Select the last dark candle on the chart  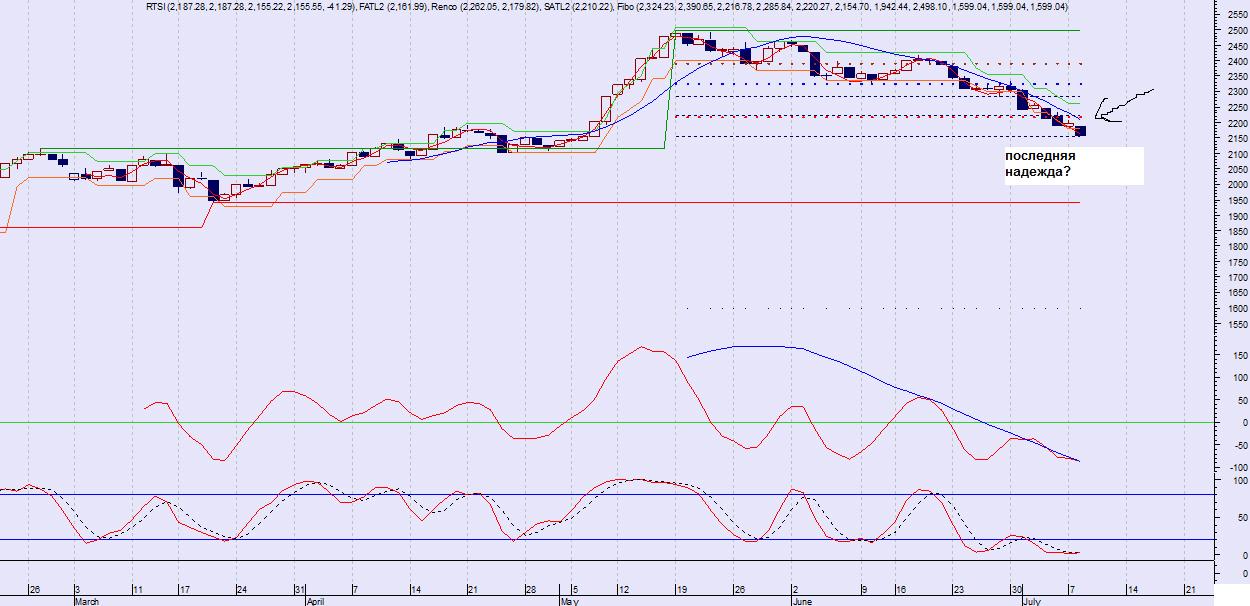pos(1080,131)
